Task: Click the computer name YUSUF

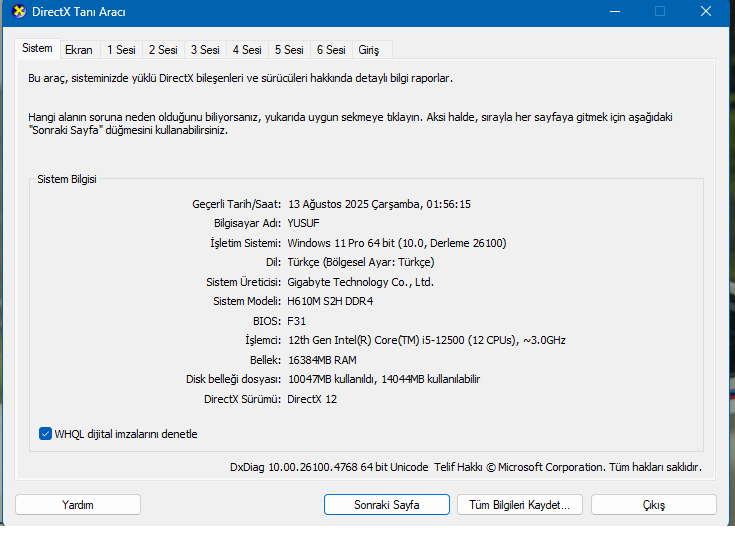Action: click(x=303, y=223)
